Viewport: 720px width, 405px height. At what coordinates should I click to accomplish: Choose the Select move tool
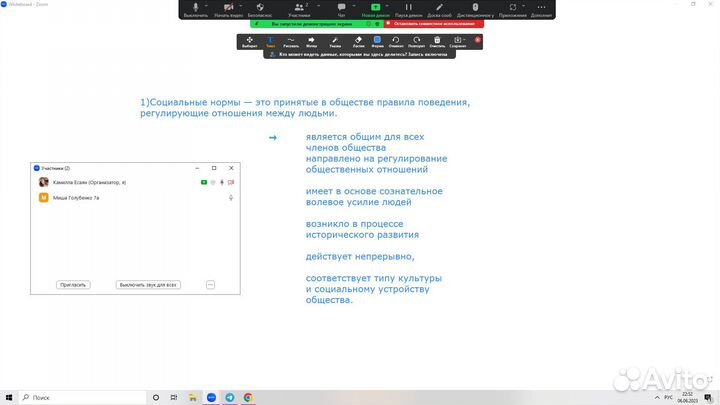tap(249, 42)
